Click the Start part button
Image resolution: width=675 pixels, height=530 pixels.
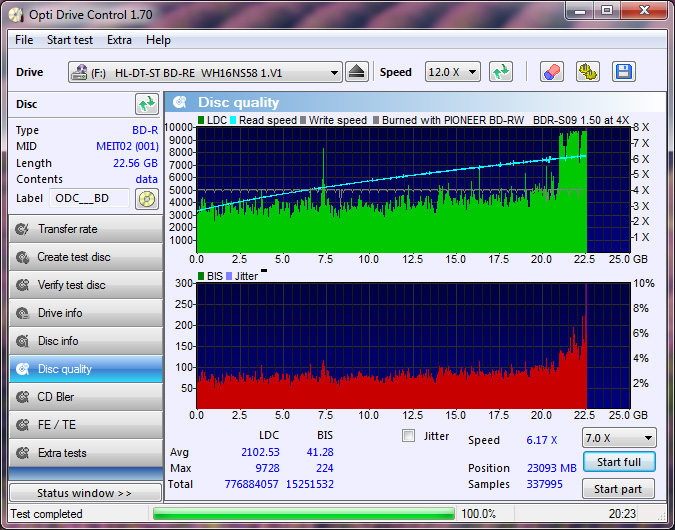pyautogui.click(x=619, y=489)
